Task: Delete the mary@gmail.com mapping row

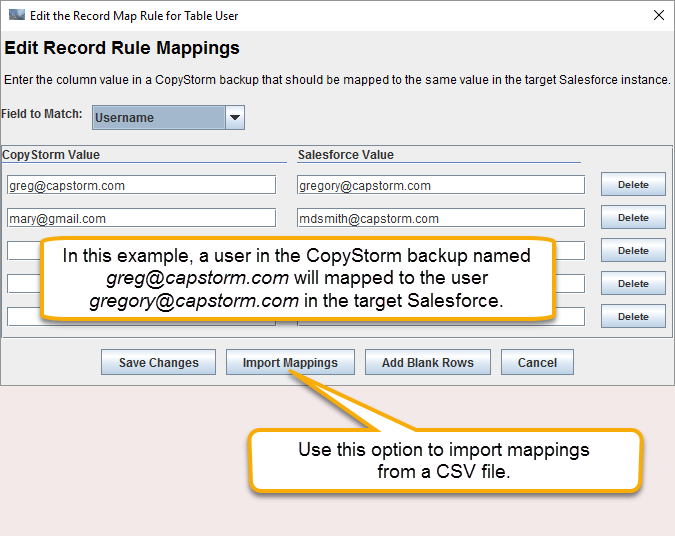Action: [633, 218]
